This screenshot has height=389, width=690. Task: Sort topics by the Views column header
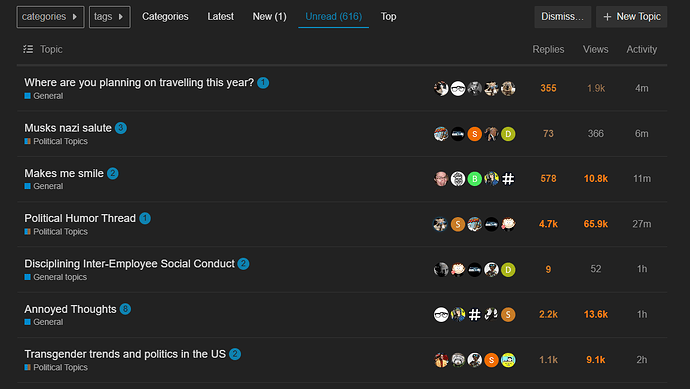[x=595, y=49]
